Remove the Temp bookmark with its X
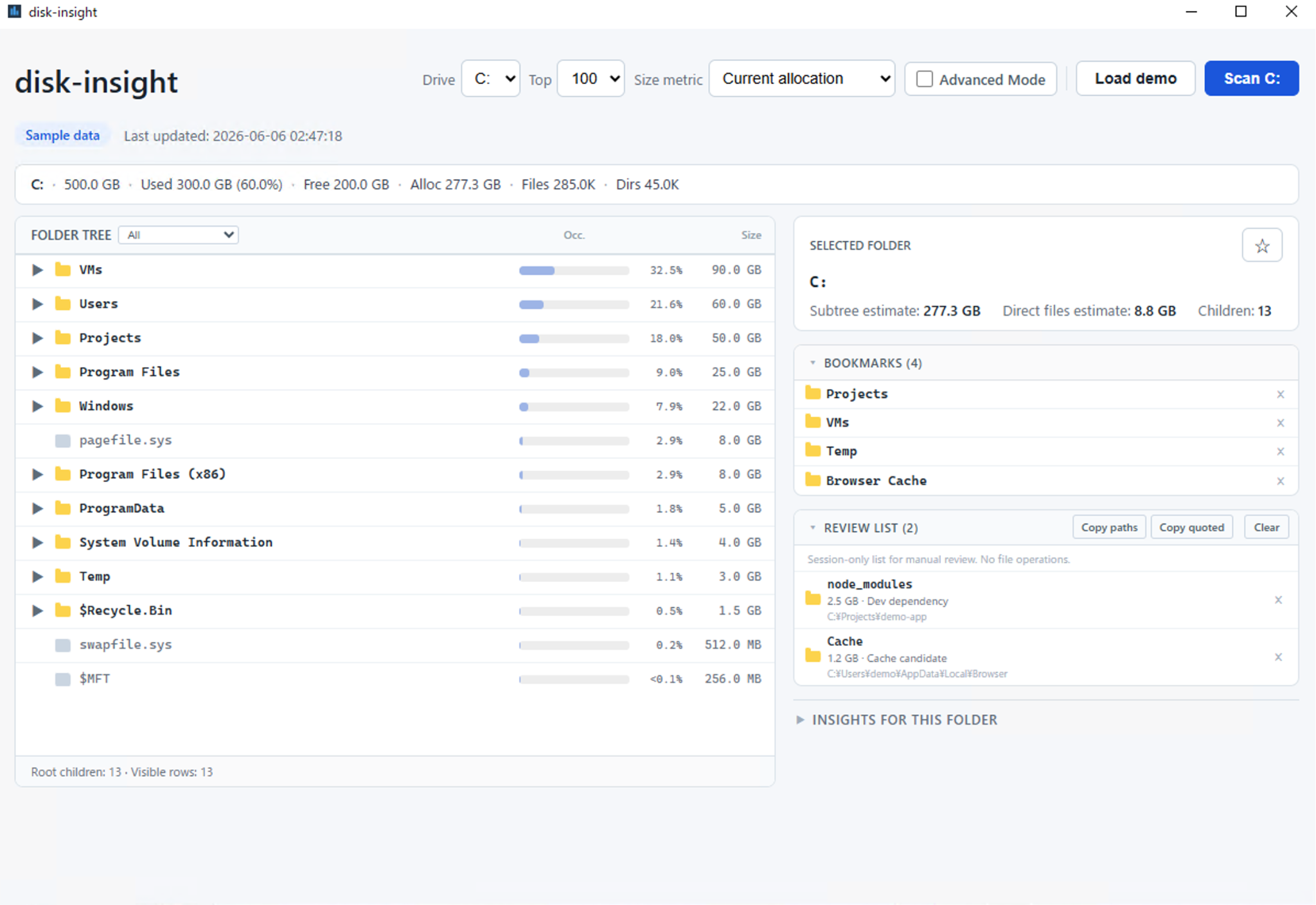Screen dimensions: 1316x905 coord(1280,452)
